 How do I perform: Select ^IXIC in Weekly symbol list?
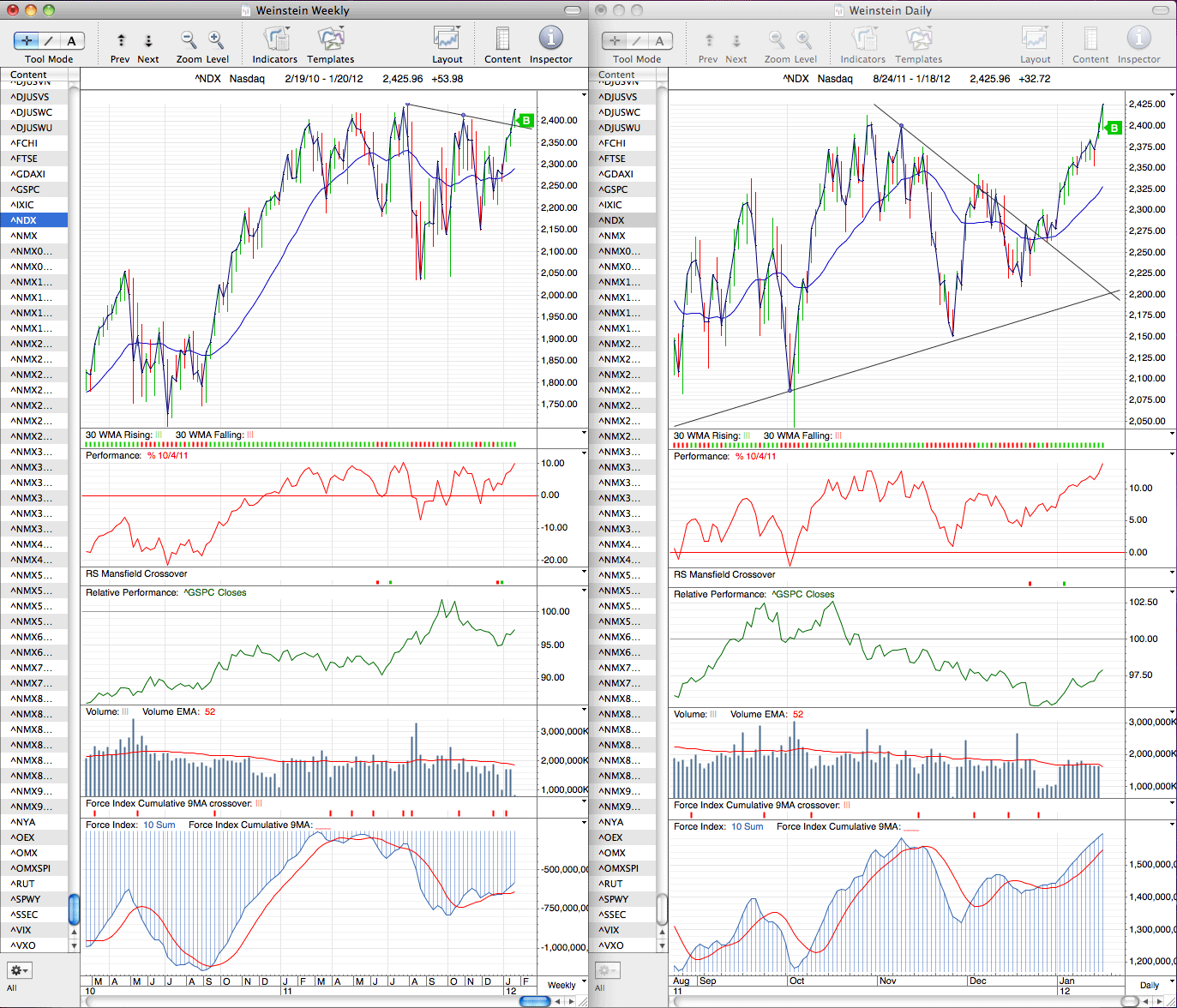(34, 205)
